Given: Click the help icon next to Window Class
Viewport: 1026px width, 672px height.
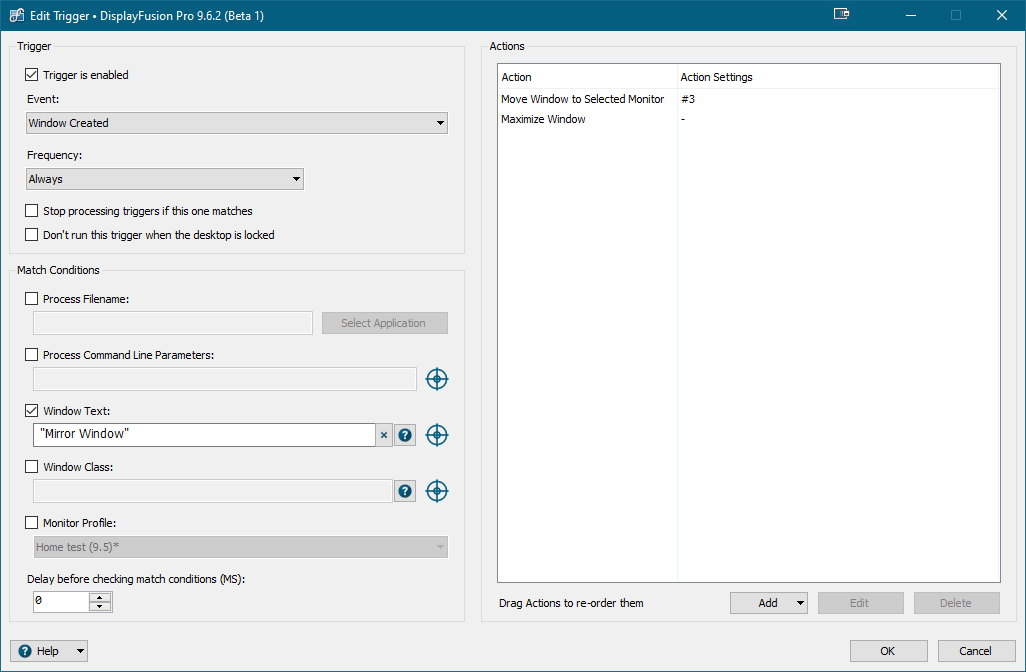Looking at the screenshot, I should click(405, 491).
